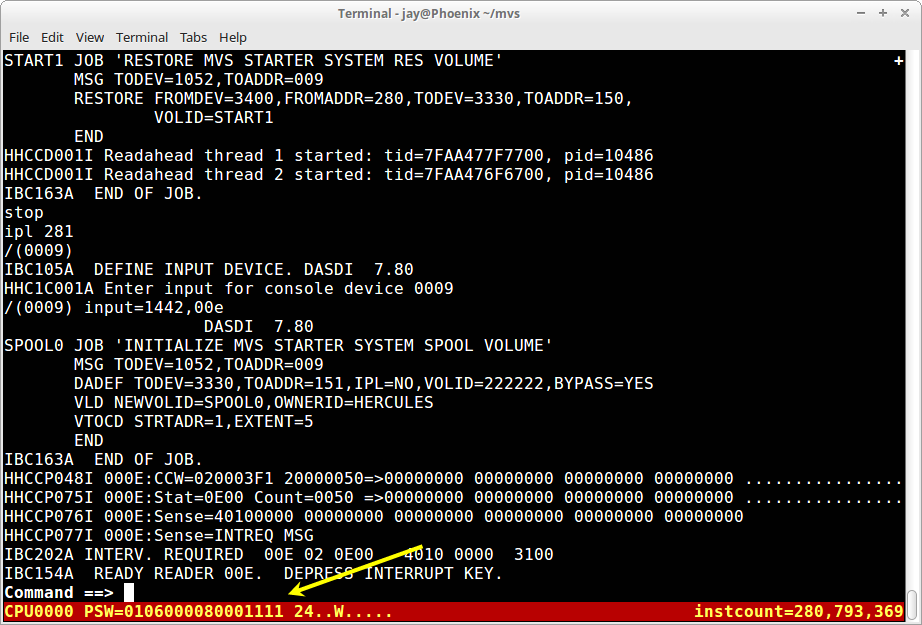922x625 pixels.
Task: Open the Help menu
Action: pos(233,38)
